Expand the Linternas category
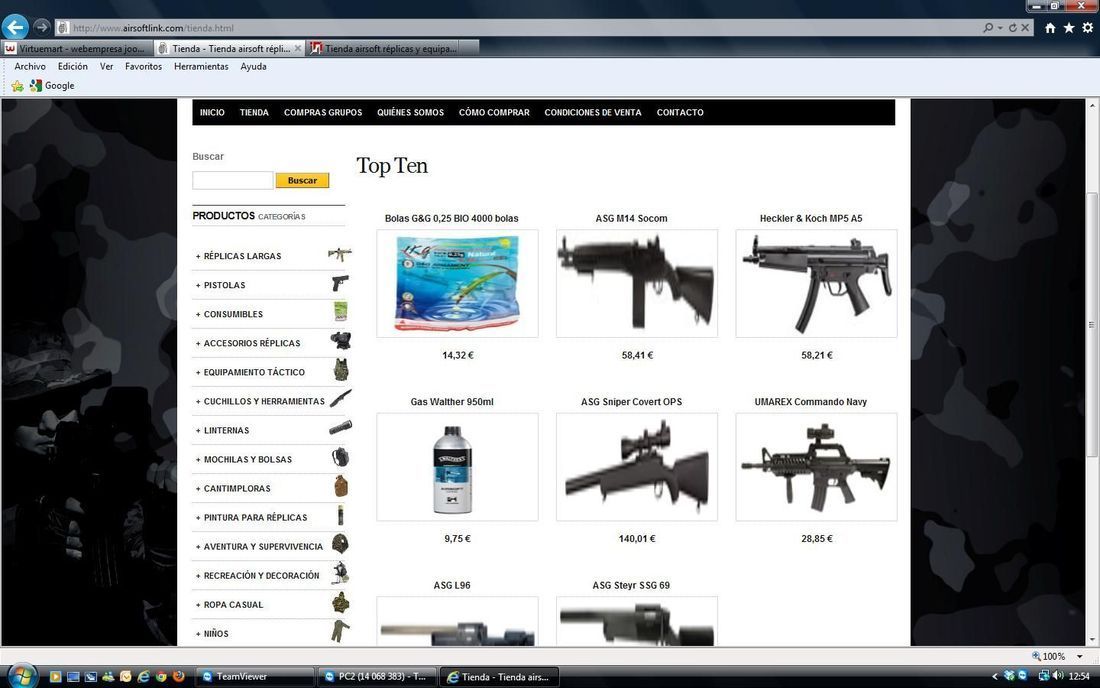This screenshot has height=688, width=1100. point(222,431)
